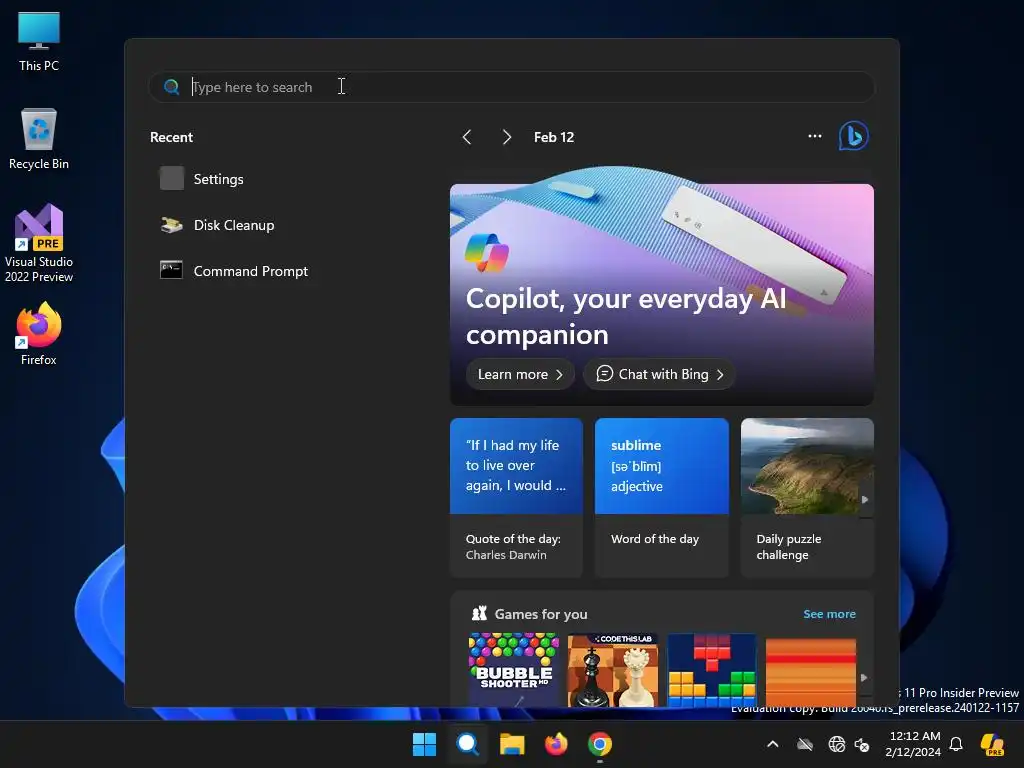Click the OneDrive cloud tray icon
This screenshot has width=1024, height=768.
pyautogui.click(x=805, y=744)
